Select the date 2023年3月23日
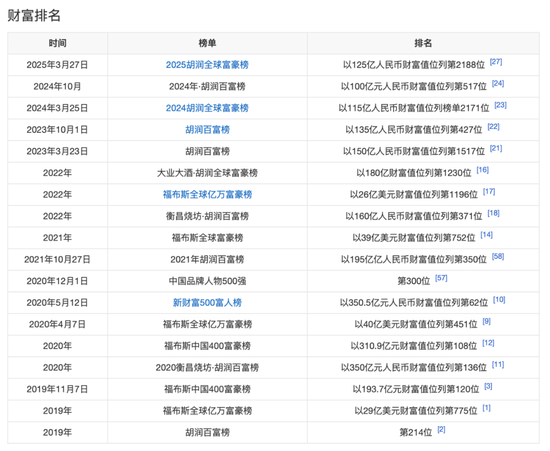The height and width of the screenshot is (451, 550). [57, 152]
